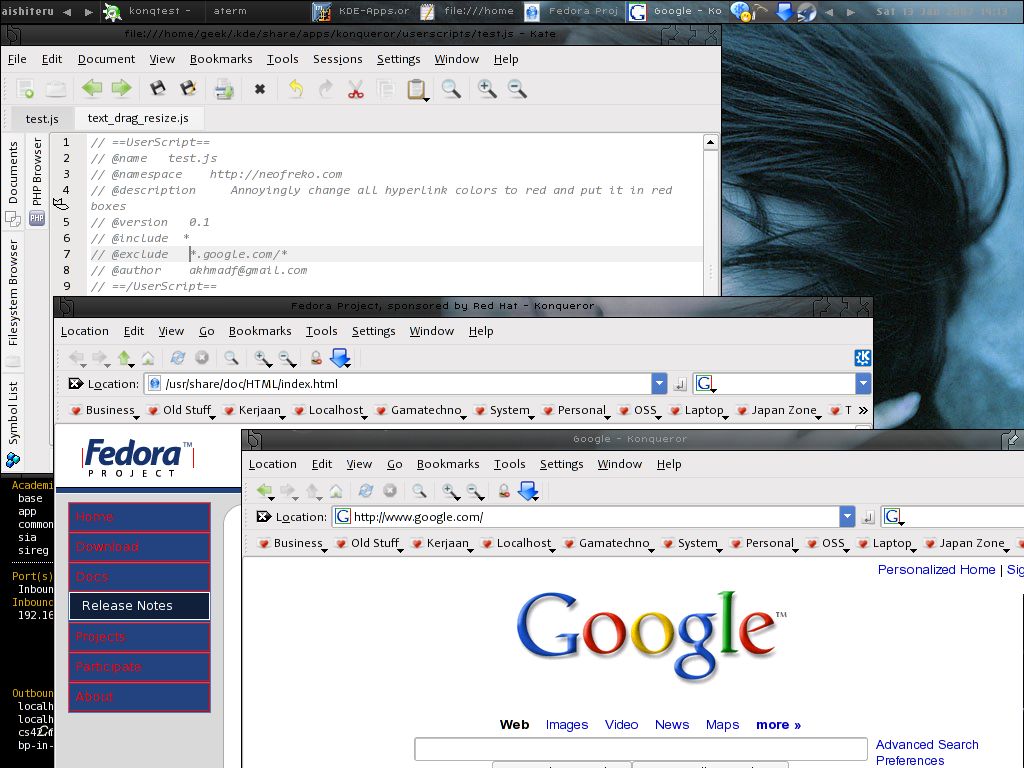Click Home icon in Google Konqueror toolbar
Viewport: 1024px width, 768px height.
(336, 491)
